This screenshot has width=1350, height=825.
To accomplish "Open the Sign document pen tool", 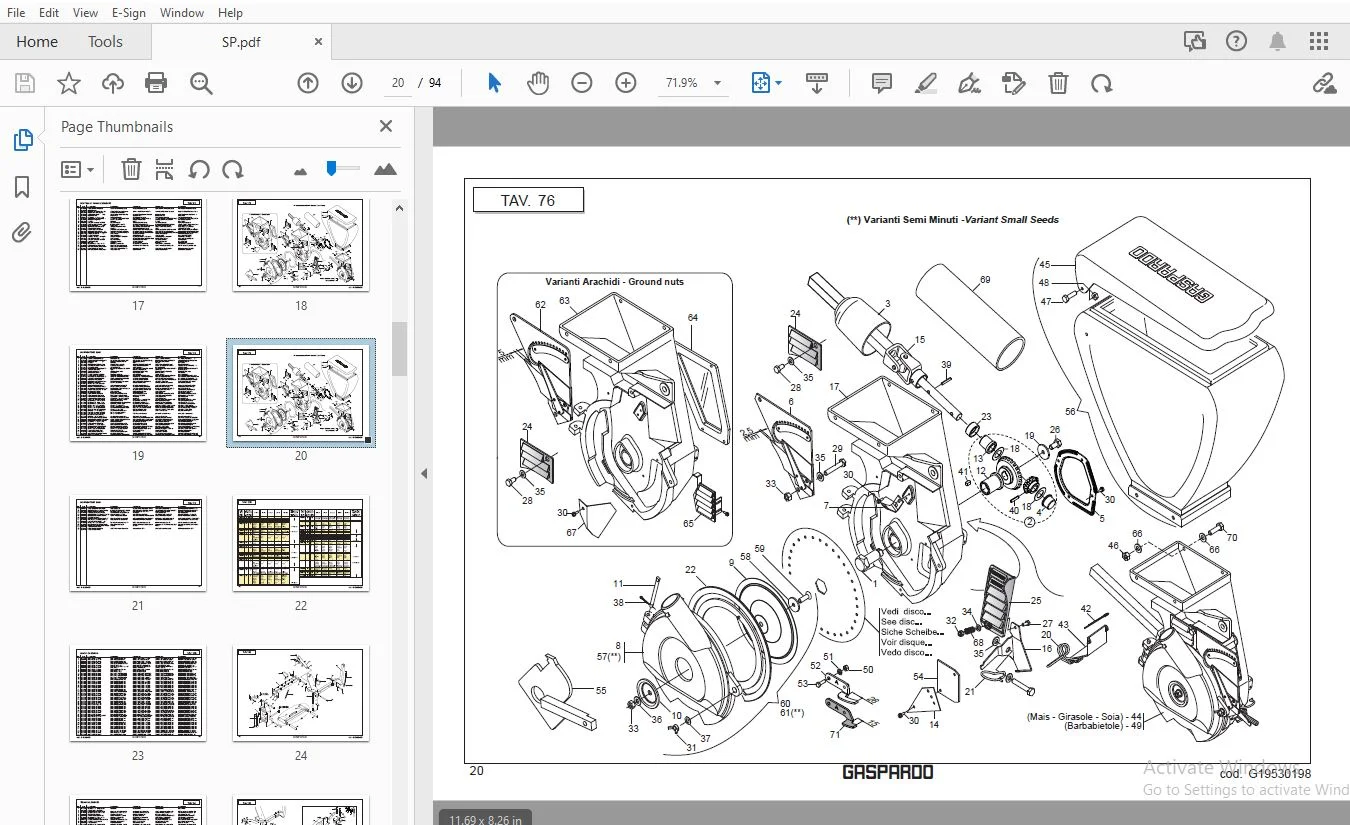I will (969, 83).
